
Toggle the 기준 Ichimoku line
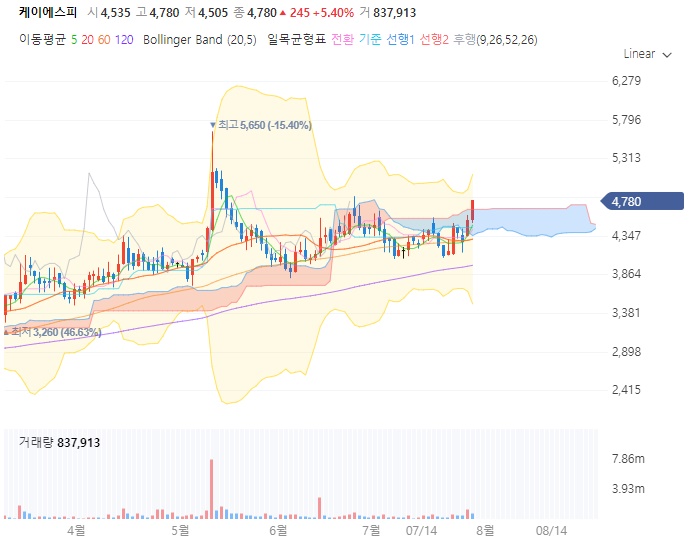point(370,40)
